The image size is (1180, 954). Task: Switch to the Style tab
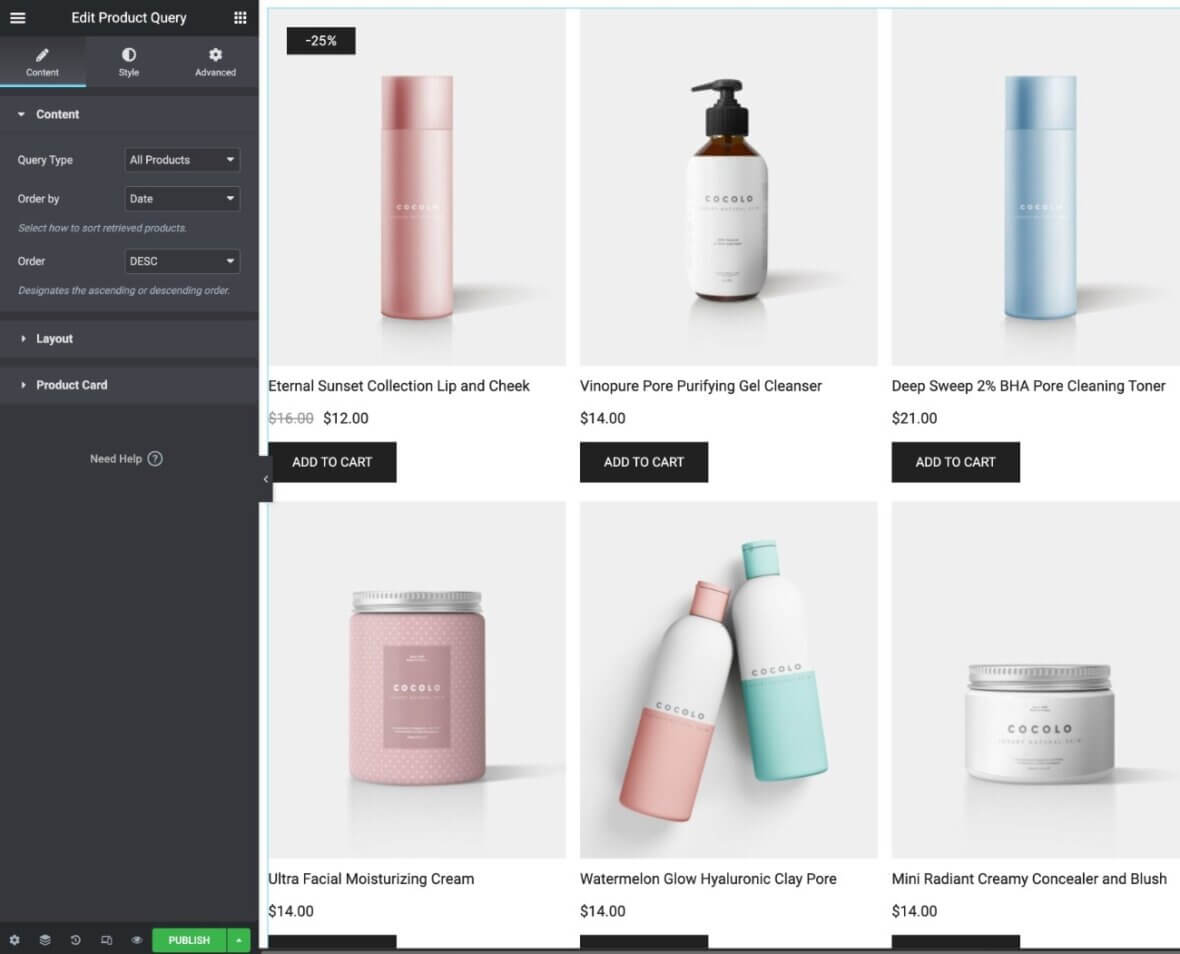[129, 62]
